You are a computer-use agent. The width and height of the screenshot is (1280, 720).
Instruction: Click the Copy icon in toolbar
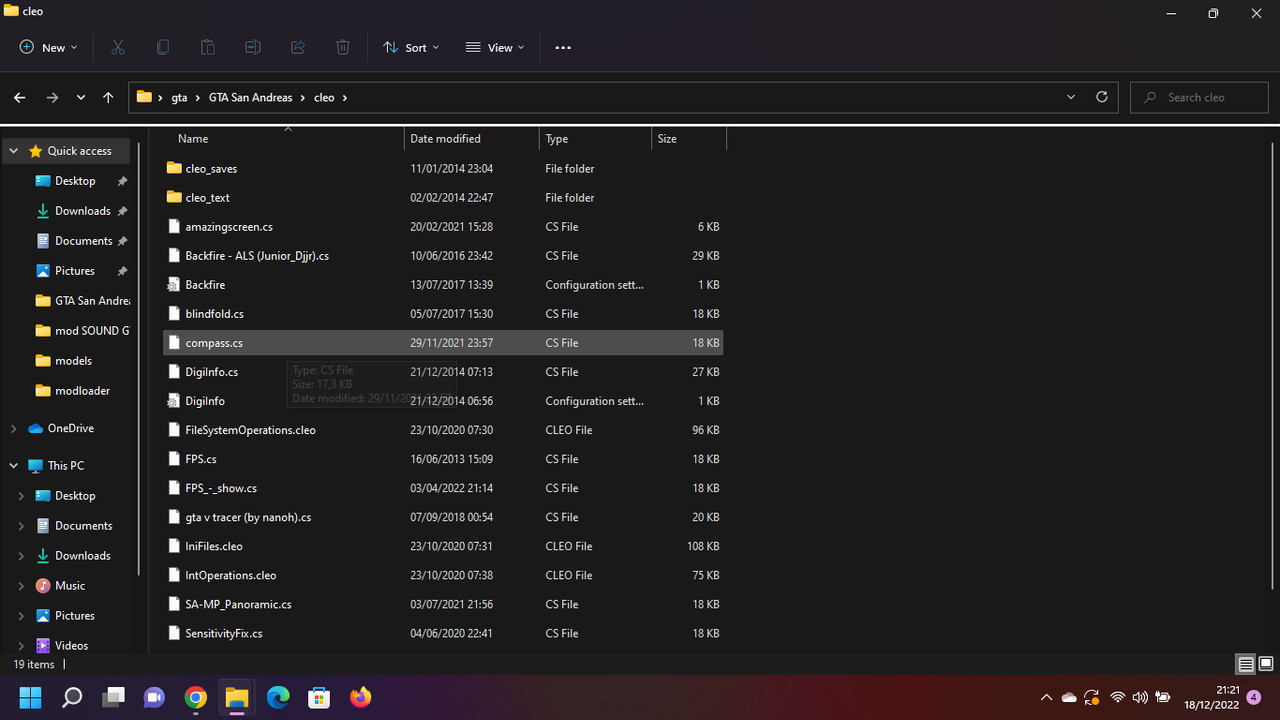[163, 47]
